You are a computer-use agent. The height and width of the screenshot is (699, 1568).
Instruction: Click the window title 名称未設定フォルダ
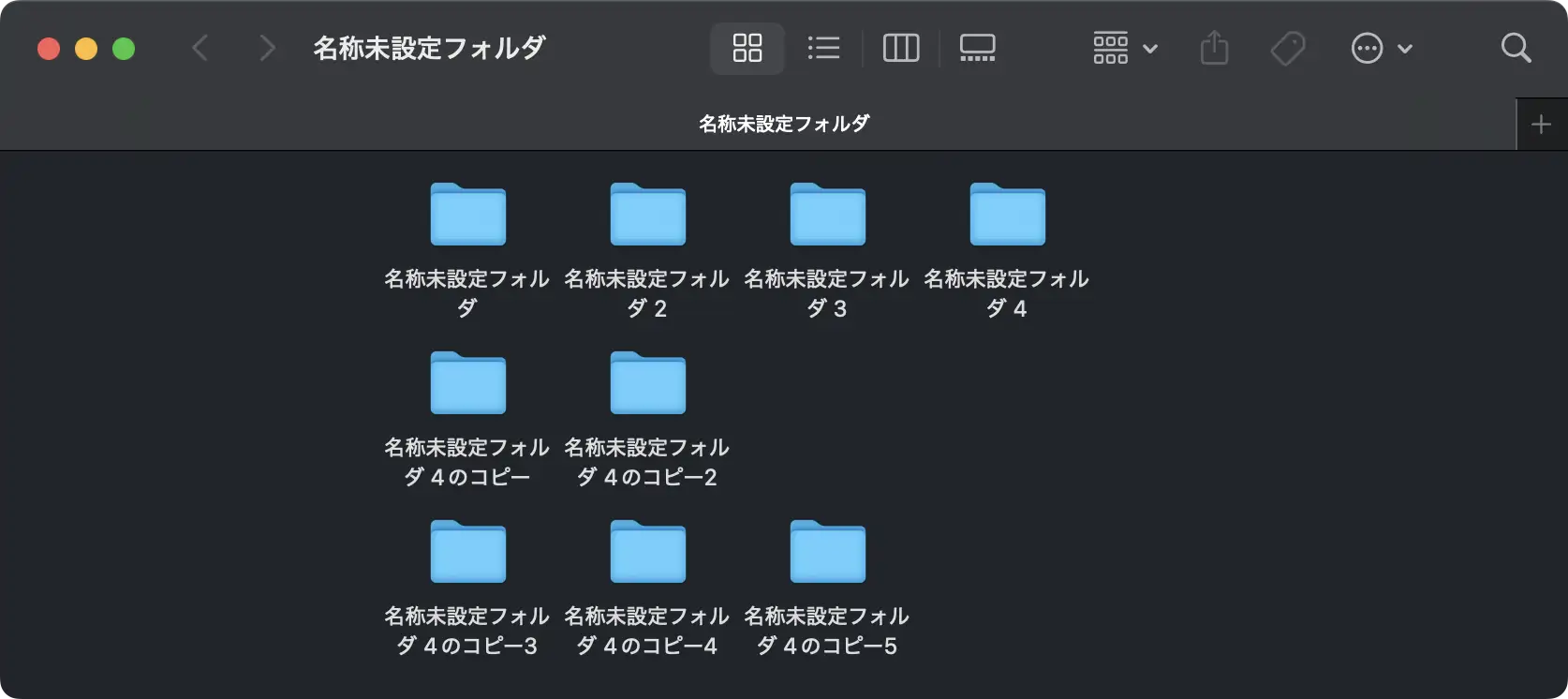[x=429, y=48]
